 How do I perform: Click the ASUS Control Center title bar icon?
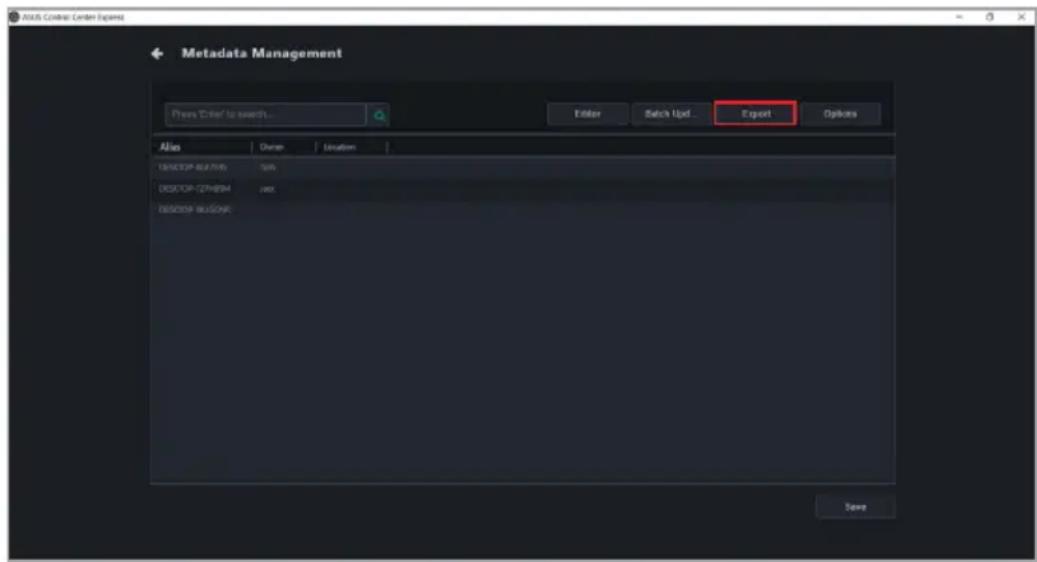pyautogui.click(x=15, y=17)
